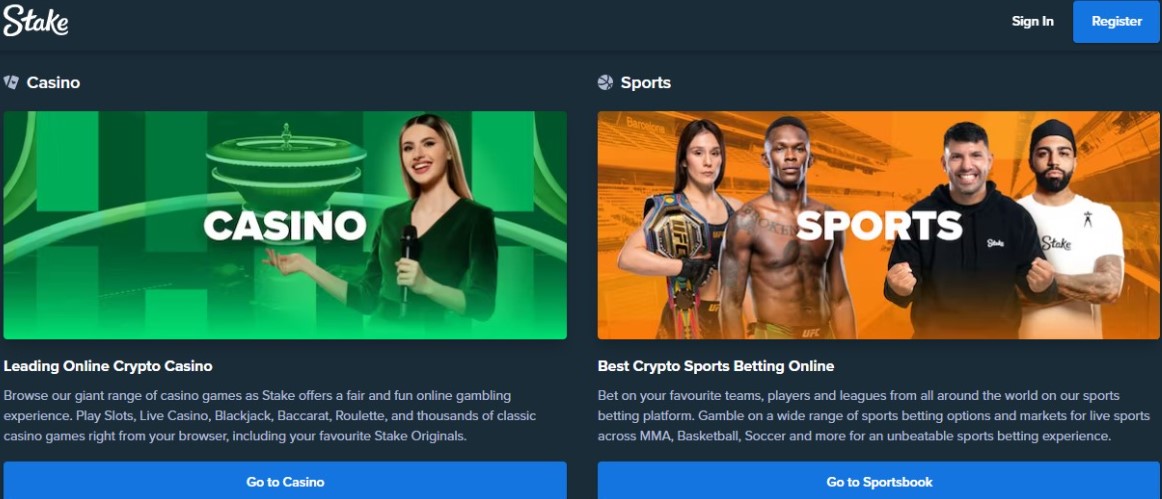The width and height of the screenshot is (1162, 499).
Task: Click the large CASINO text on banner
Action: 285,225
